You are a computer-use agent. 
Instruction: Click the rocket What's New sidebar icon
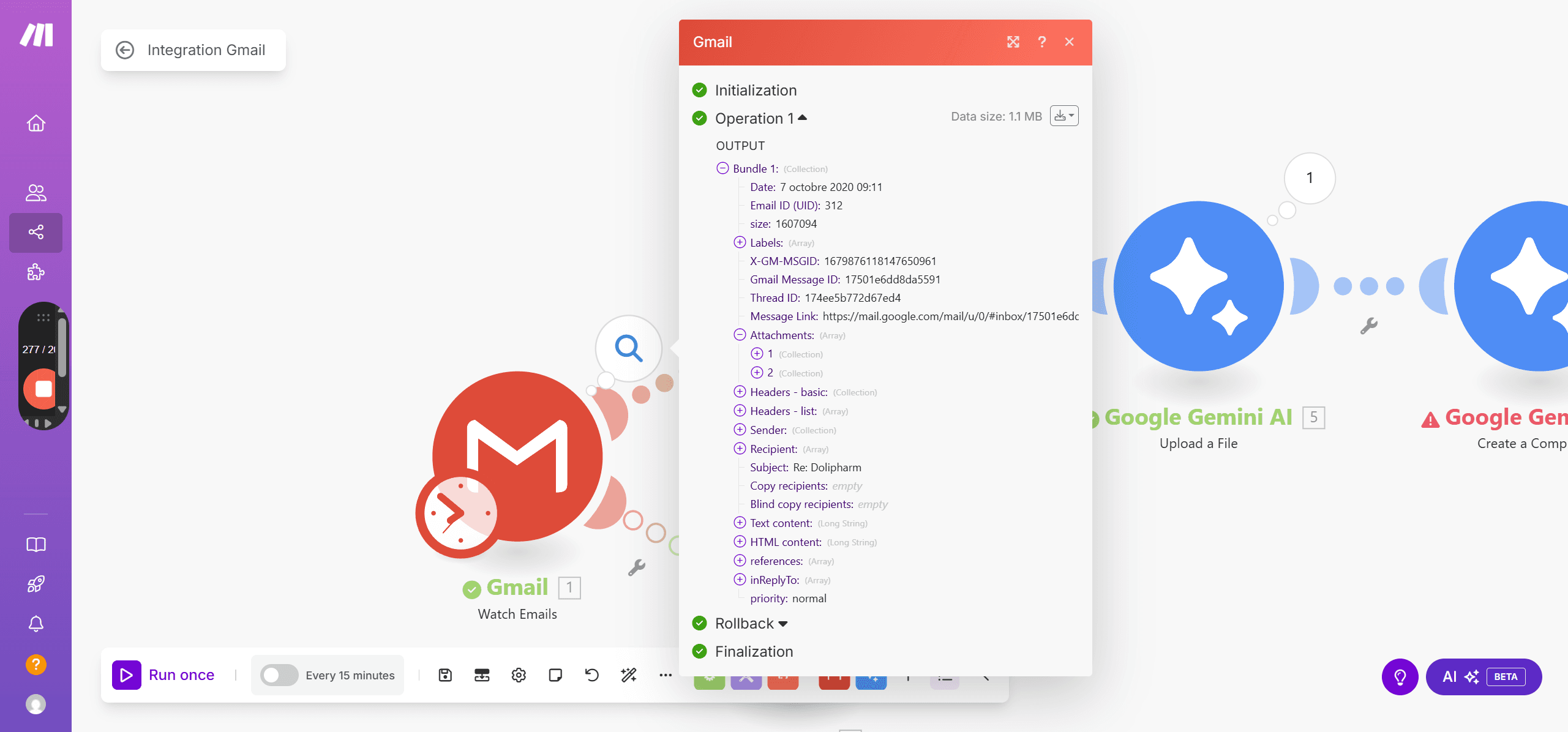click(x=36, y=584)
